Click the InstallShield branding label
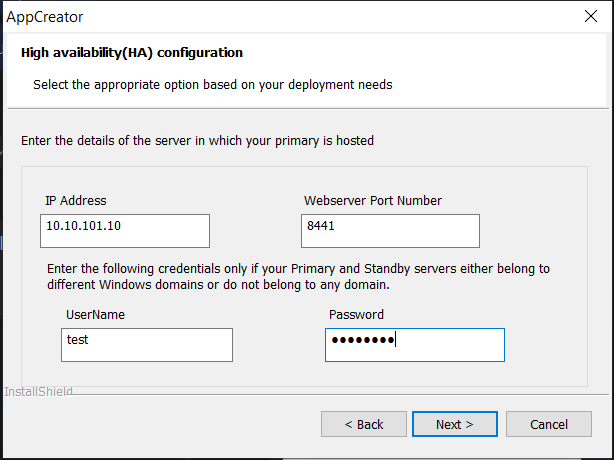 (38, 392)
